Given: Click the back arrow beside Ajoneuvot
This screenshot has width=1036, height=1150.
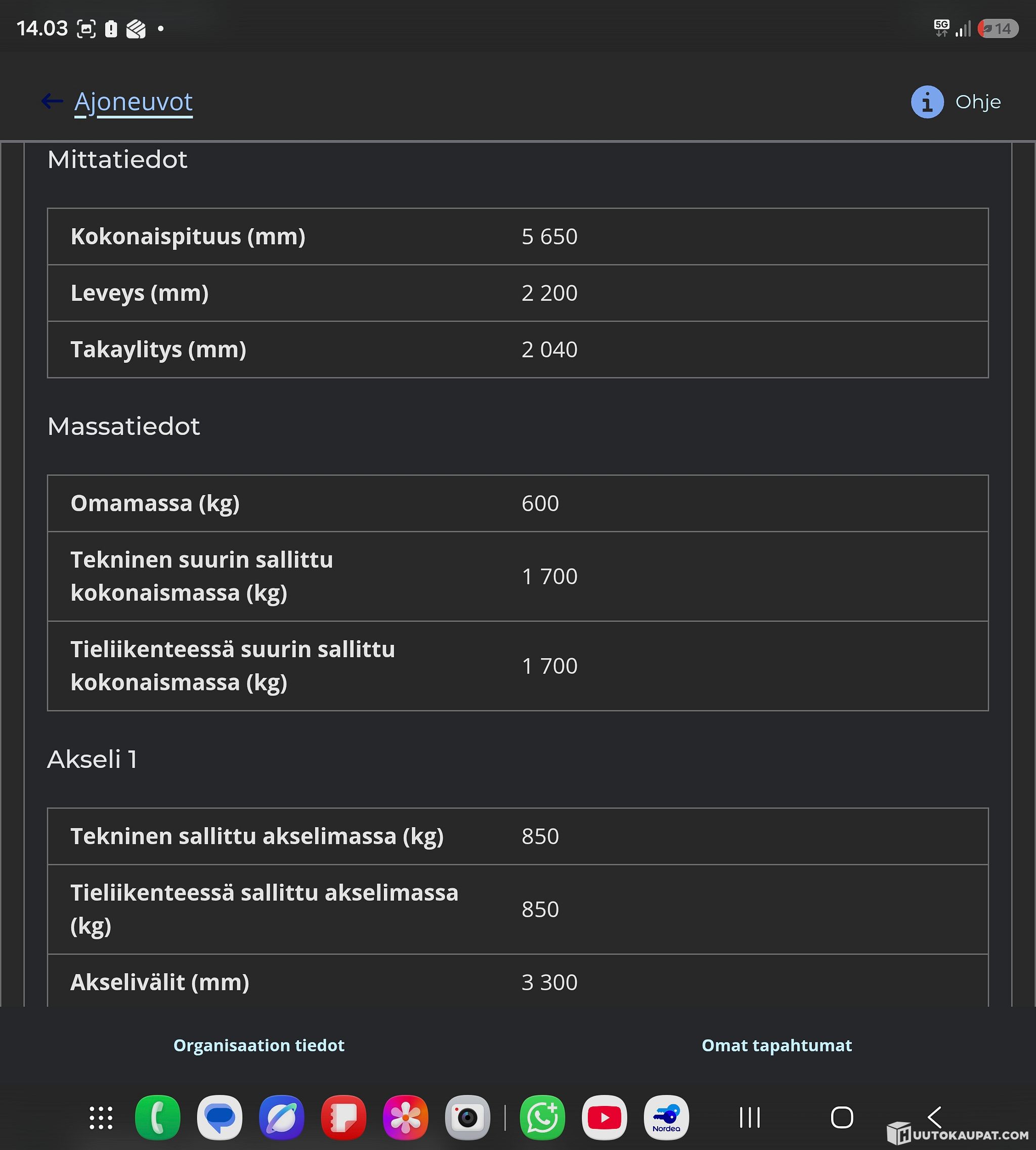Looking at the screenshot, I should 52,101.
